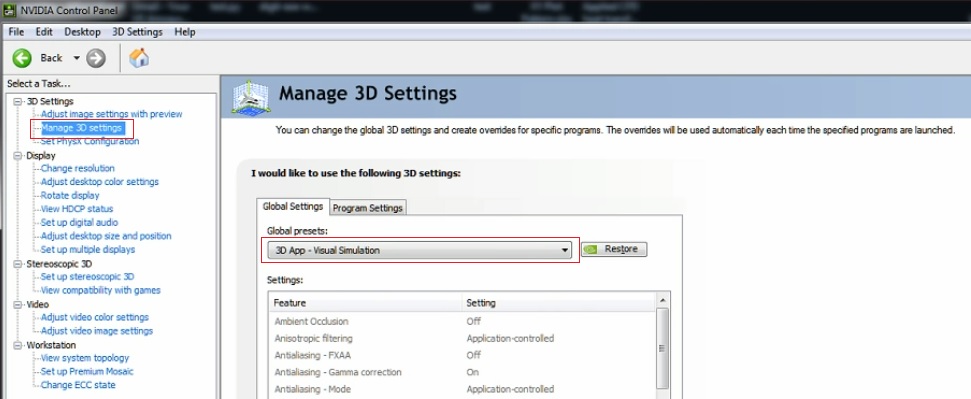This screenshot has width=971, height=399.
Task: Collapse the 3D Settings tree node
Action: tap(17, 101)
